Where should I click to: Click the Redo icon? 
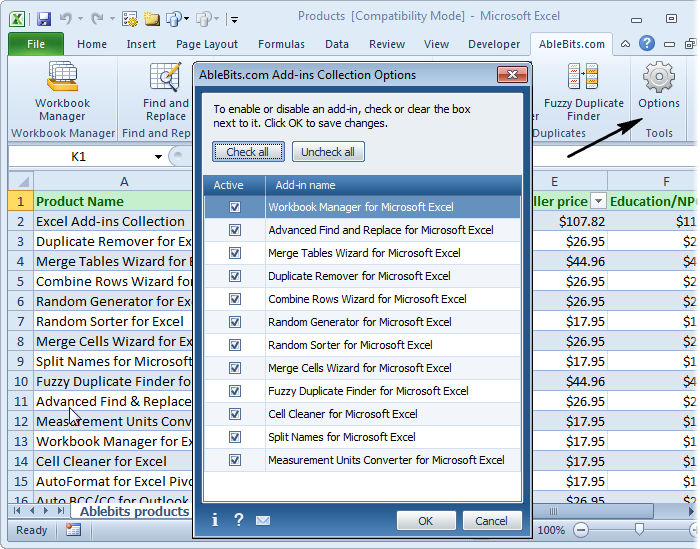click(x=97, y=18)
